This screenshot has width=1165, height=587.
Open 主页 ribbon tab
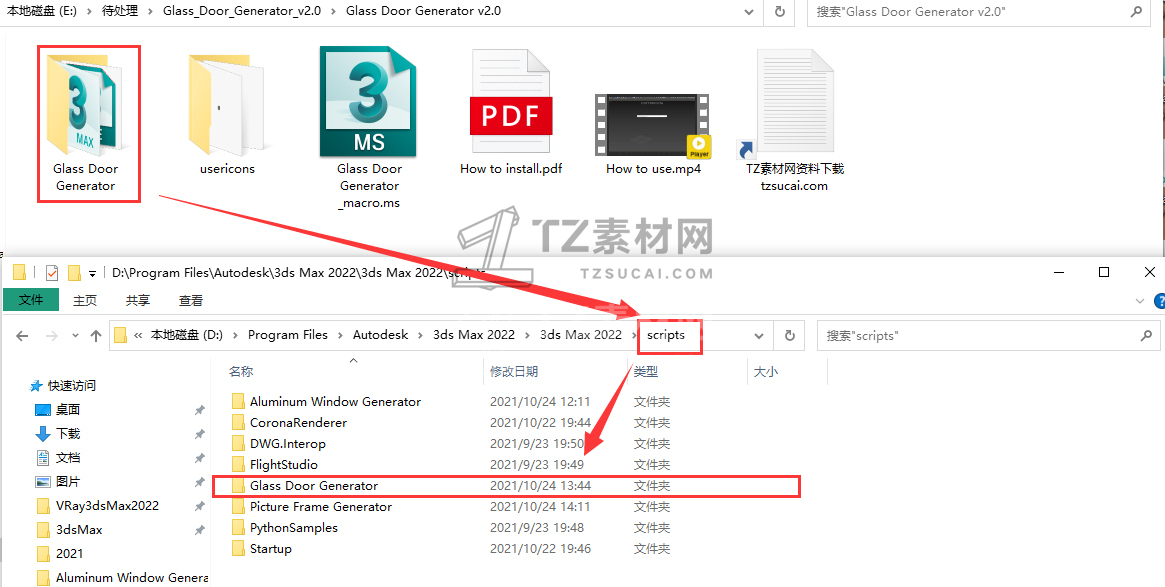(x=85, y=300)
